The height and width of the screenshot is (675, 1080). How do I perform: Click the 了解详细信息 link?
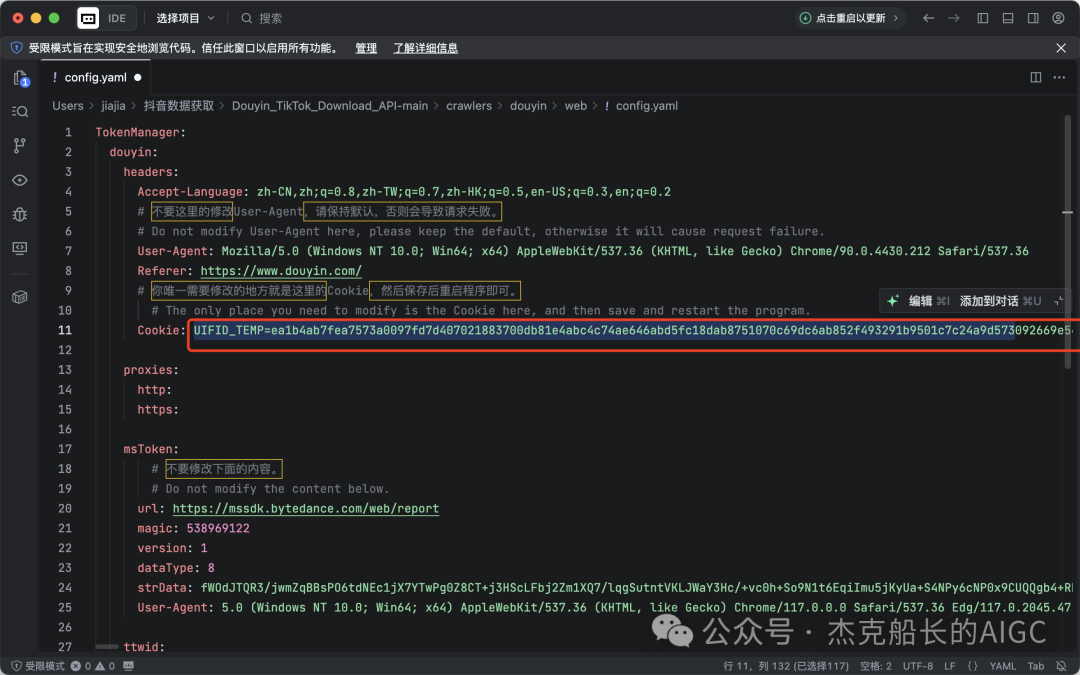pyautogui.click(x=426, y=48)
